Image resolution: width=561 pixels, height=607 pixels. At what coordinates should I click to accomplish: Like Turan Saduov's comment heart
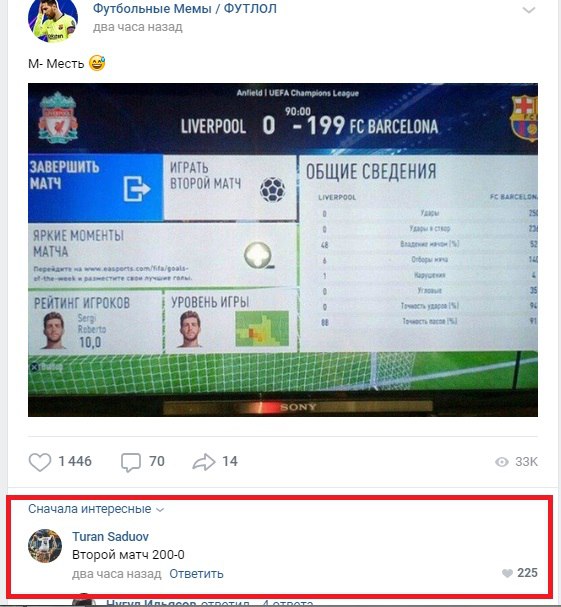click(x=507, y=573)
